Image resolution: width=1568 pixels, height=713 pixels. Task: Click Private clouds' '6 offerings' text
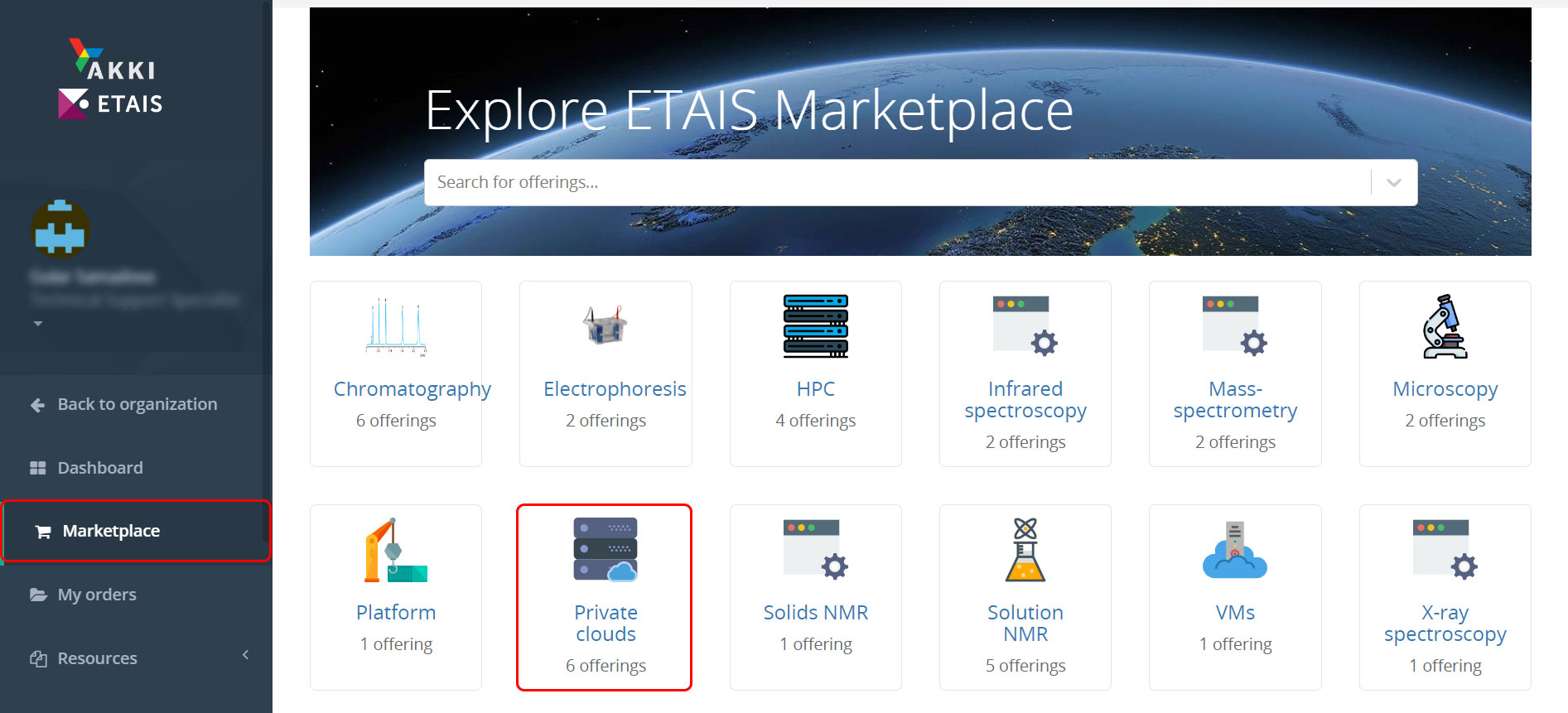(605, 666)
